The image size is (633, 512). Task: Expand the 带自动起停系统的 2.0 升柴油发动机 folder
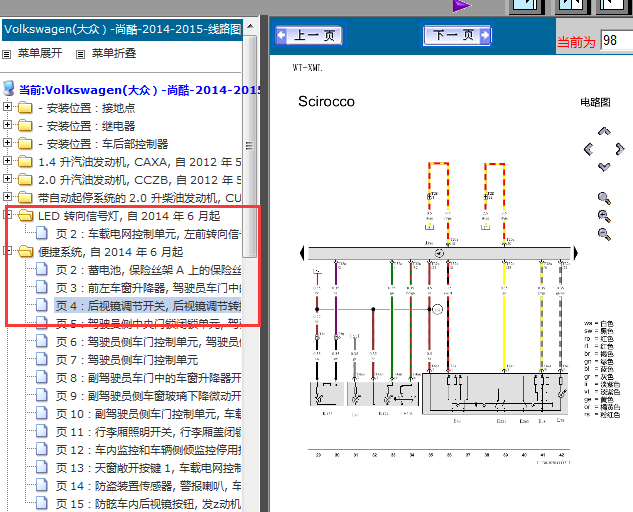(x=7, y=196)
